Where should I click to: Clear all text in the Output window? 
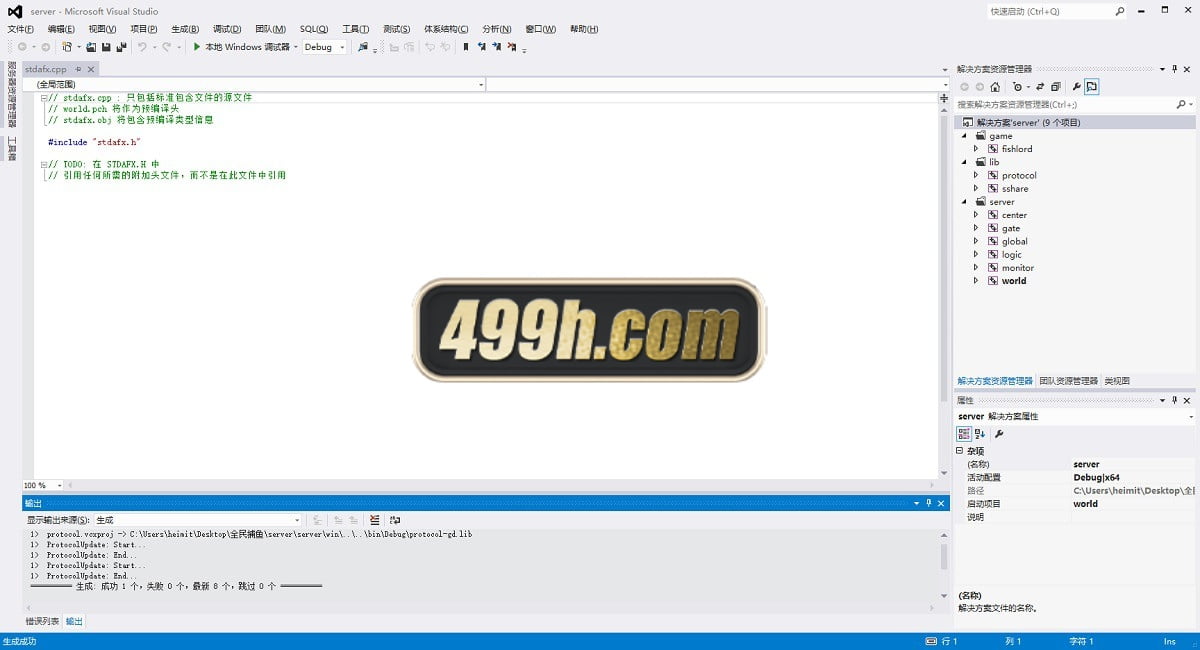coord(374,520)
